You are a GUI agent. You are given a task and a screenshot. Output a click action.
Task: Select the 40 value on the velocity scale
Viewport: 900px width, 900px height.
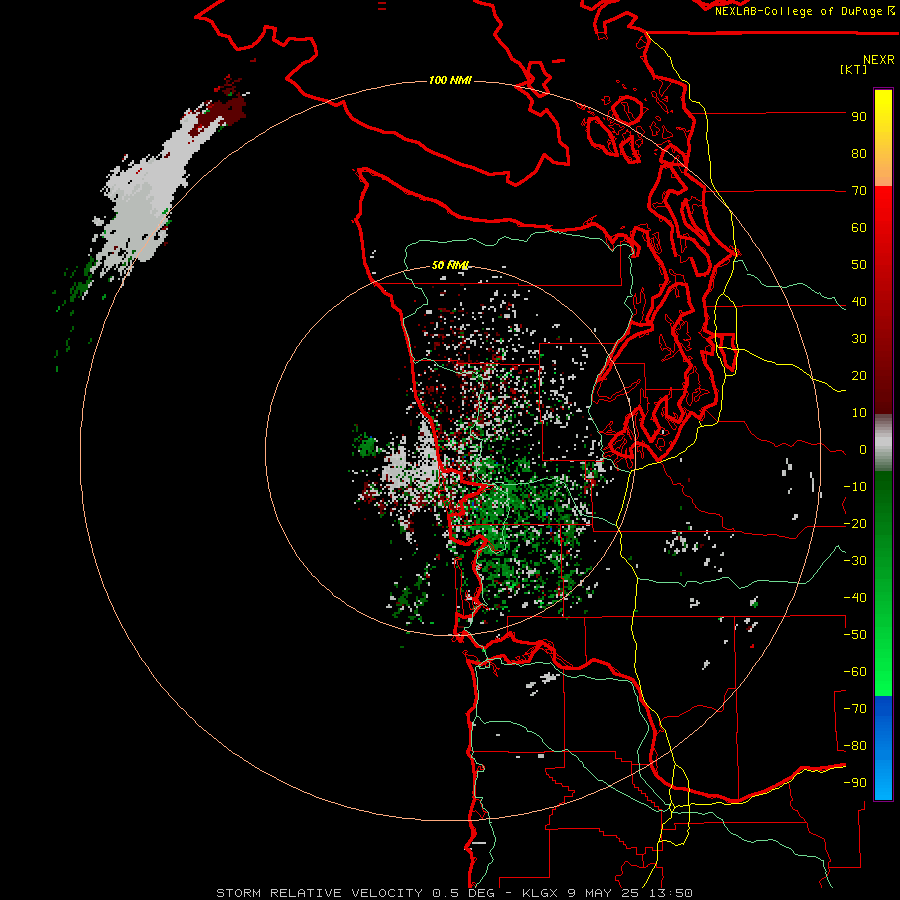point(859,301)
